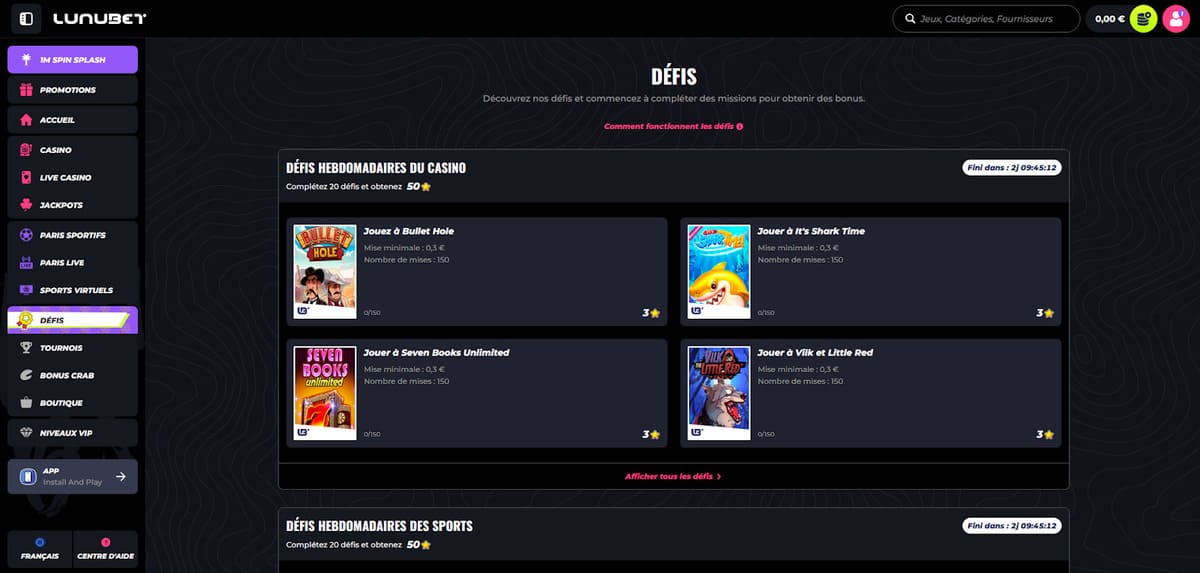Image resolution: width=1200 pixels, height=573 pixels.
Task: Open Install And Play app arrow
Action: [120, 477]
